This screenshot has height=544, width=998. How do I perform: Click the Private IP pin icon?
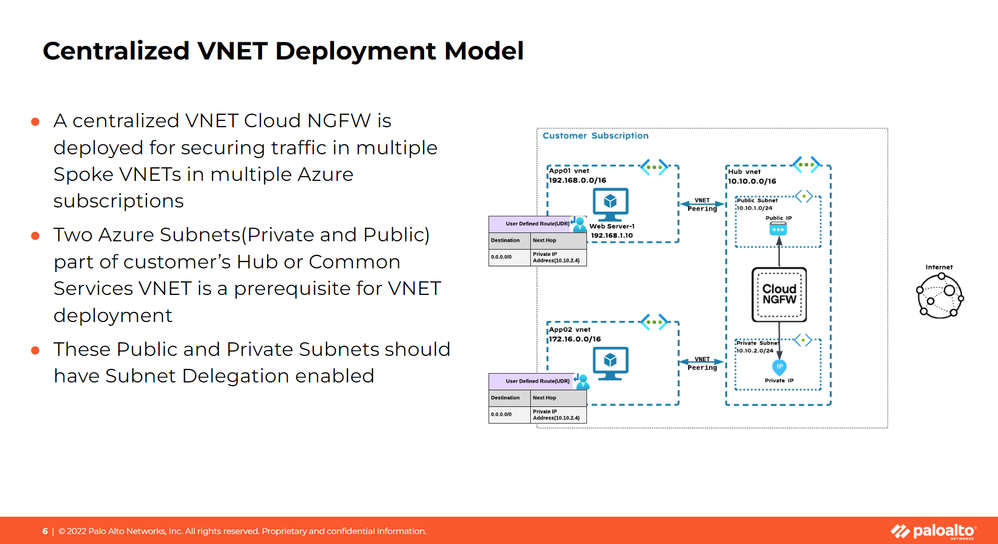pos(779,367)
